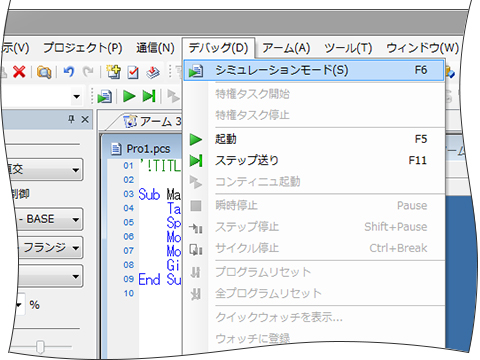Click the grey continue-run toolbar icon
The width and height of the screenshot is (480, 360).
pos(173,96)
